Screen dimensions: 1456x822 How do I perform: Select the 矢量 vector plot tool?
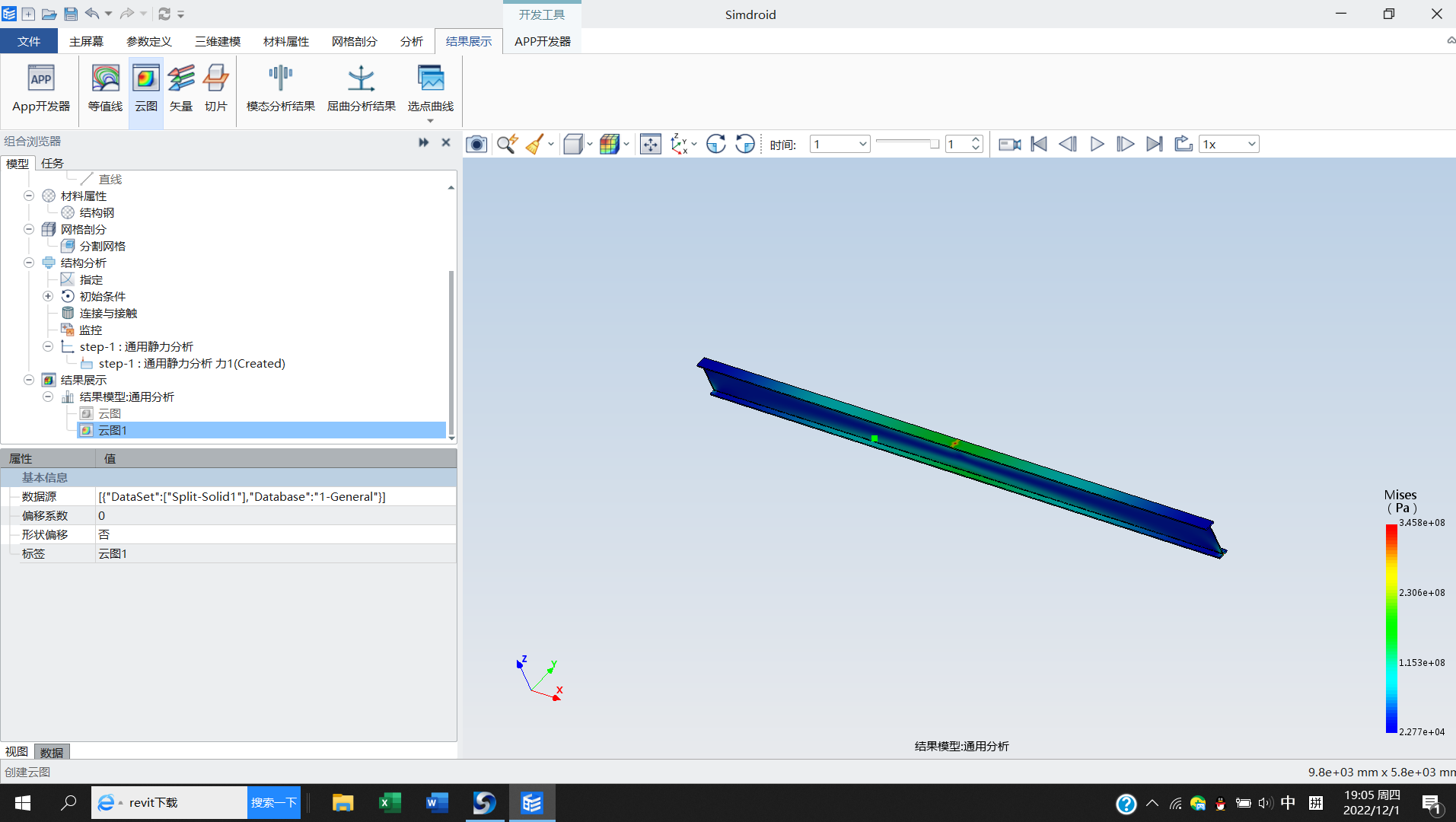click(x=181, y=89)
